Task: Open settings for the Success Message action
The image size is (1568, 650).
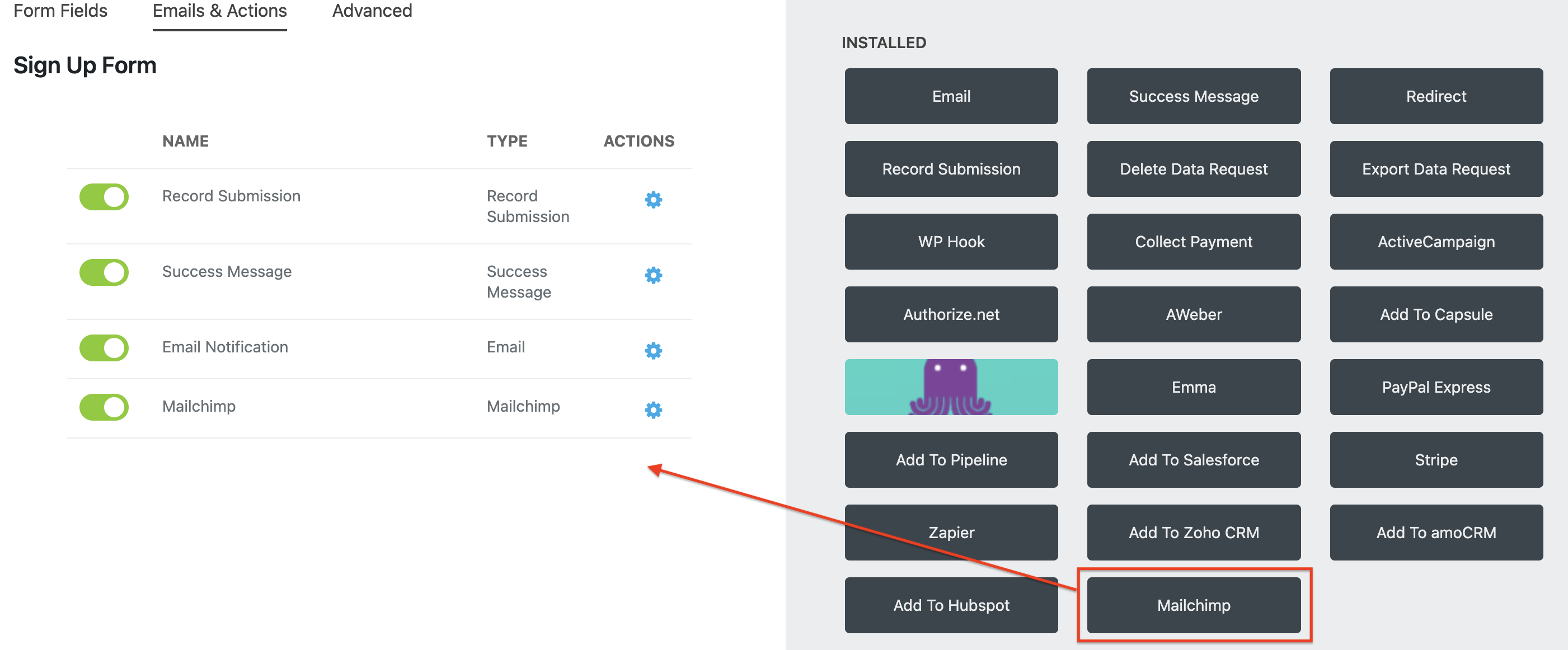Action: coord(652,276)
